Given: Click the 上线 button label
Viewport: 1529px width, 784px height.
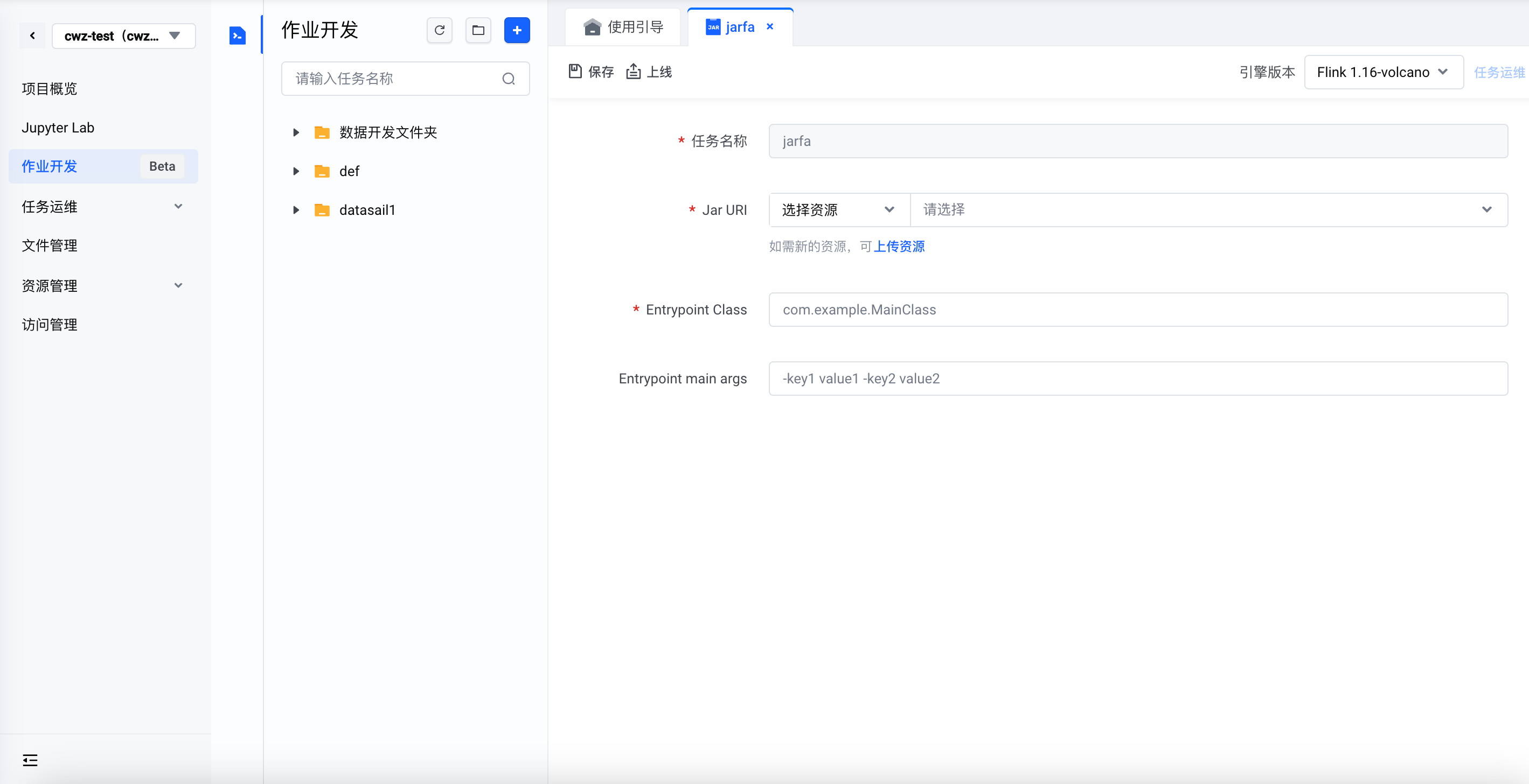Looking at the screenshot, I should pyautogui.click(x=659, y=72).
